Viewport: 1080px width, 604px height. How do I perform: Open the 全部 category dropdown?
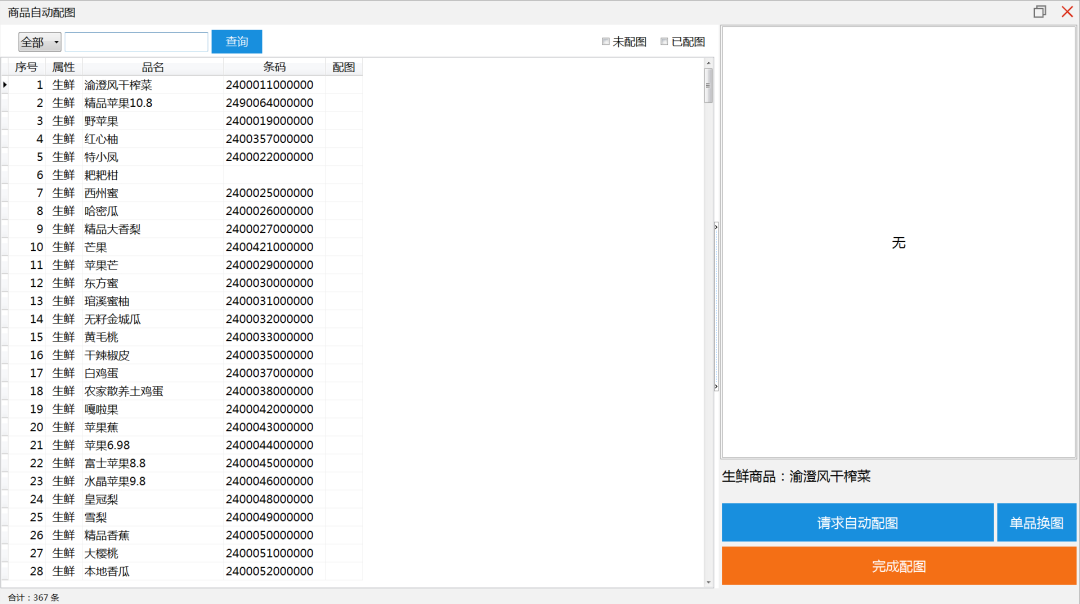(40, 42)
